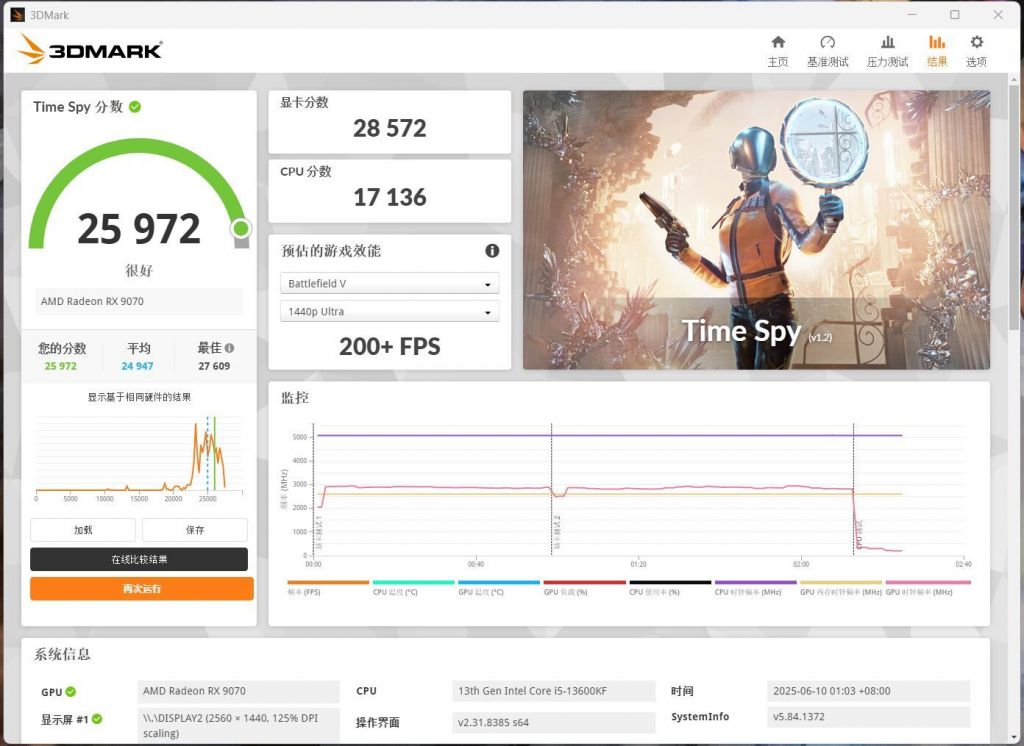The height and width of the screenshot is (746, 1024).
Task: Switch to the 监控 monitoring panel
Action: pyautogui.click(x=297, y=398)
